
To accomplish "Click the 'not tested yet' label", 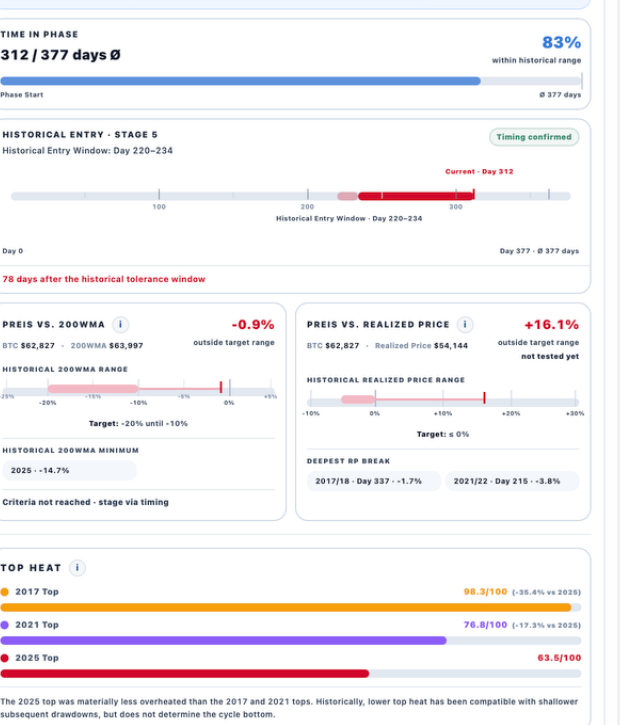I will tap(550, 356).
